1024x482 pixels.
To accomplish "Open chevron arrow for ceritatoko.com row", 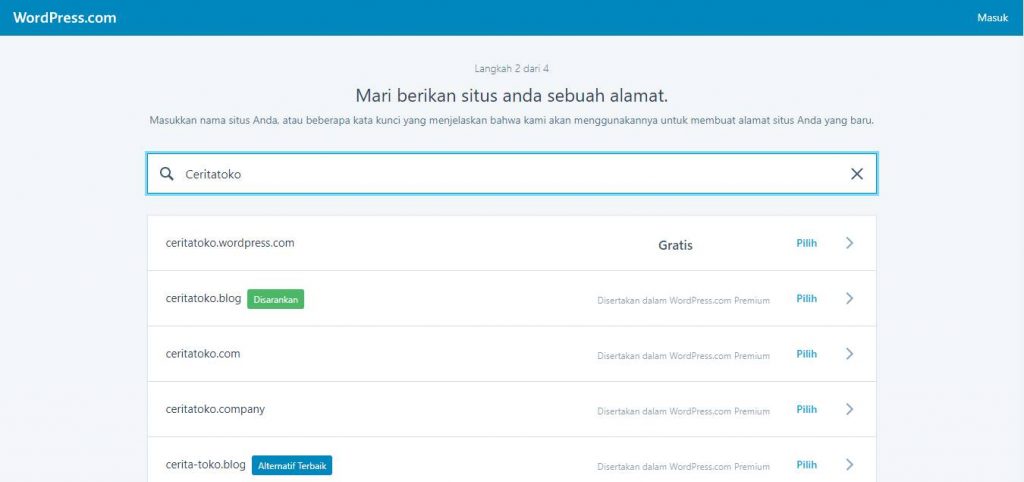I will (x=850, y=354).
